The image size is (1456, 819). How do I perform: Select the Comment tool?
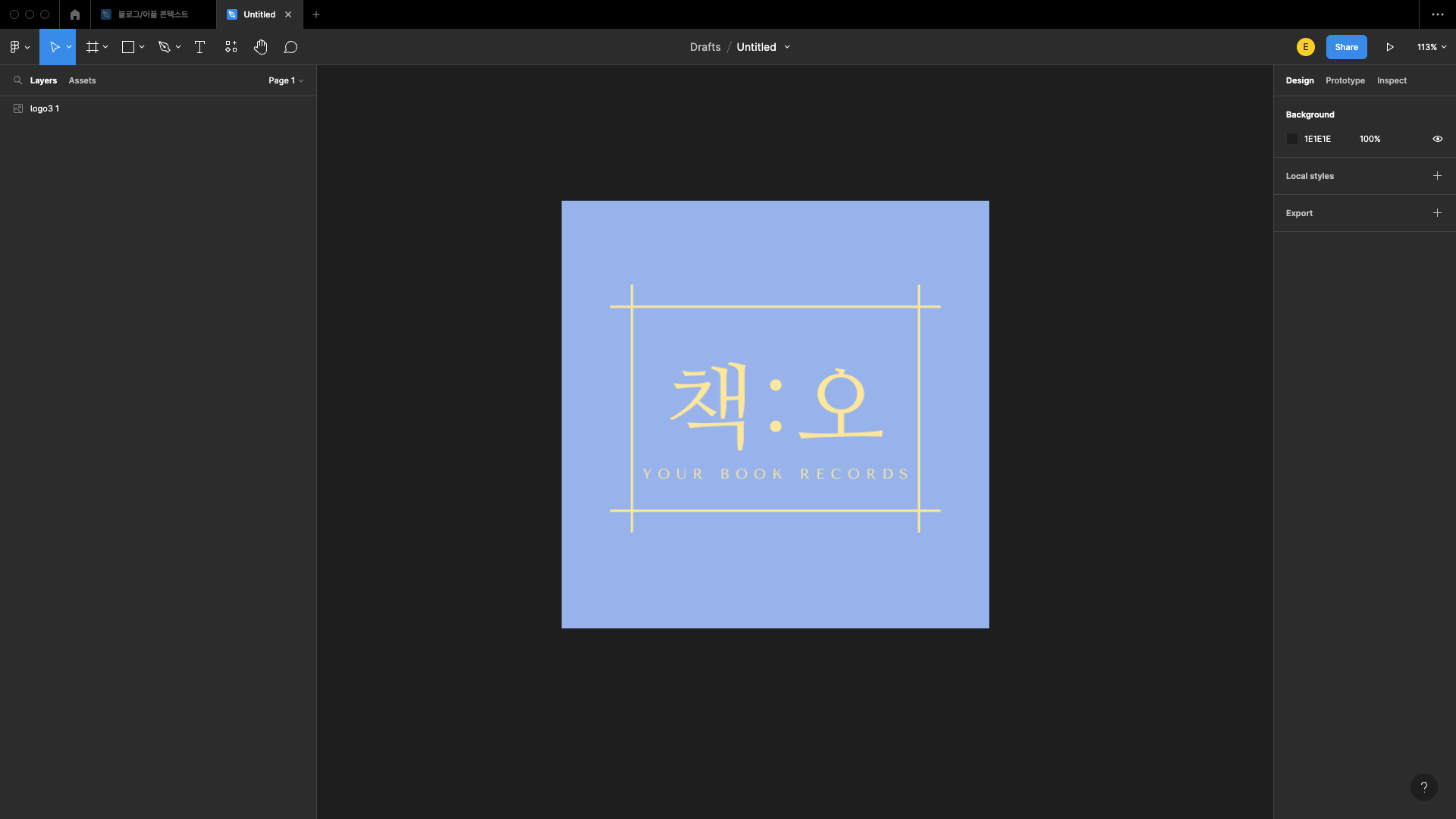(x=290, y=47)
